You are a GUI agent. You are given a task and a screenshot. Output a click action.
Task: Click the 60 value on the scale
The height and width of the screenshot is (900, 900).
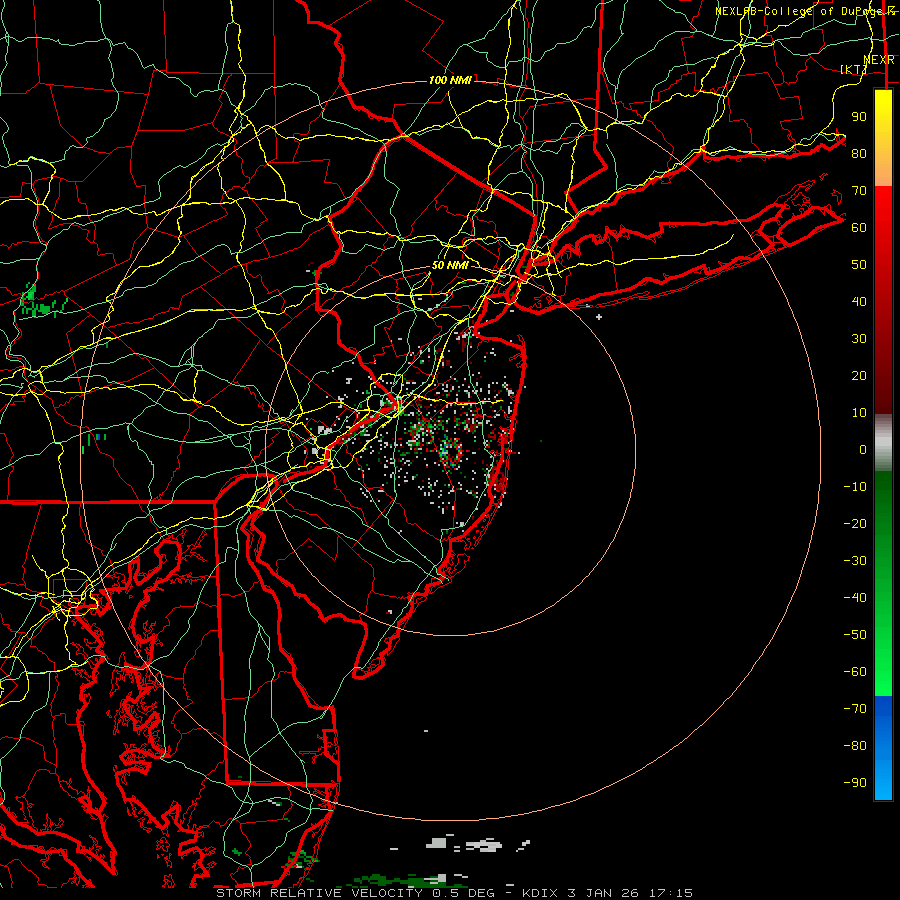tap(859, 227)
